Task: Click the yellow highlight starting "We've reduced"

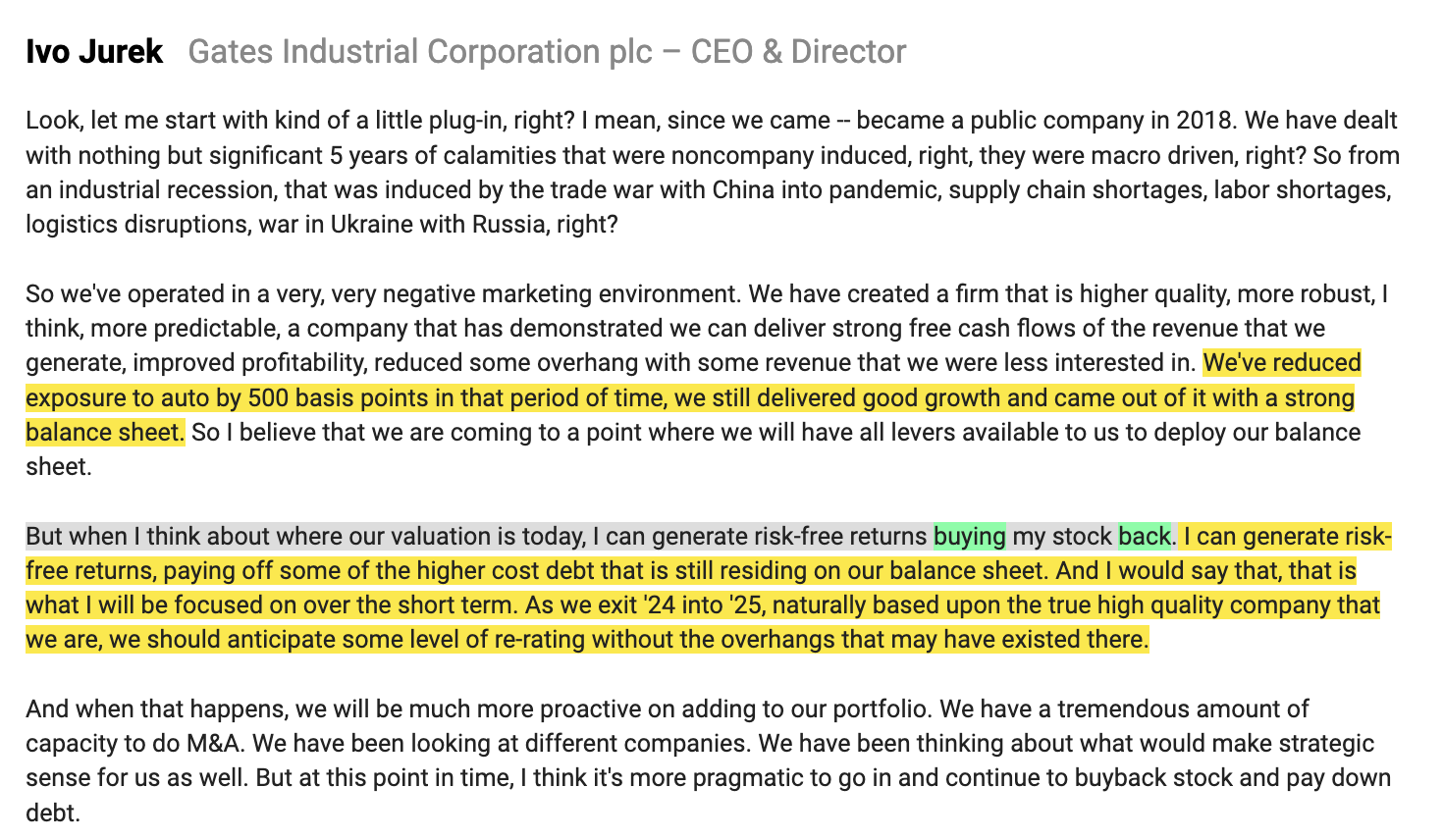Action: coord(1281,363)
